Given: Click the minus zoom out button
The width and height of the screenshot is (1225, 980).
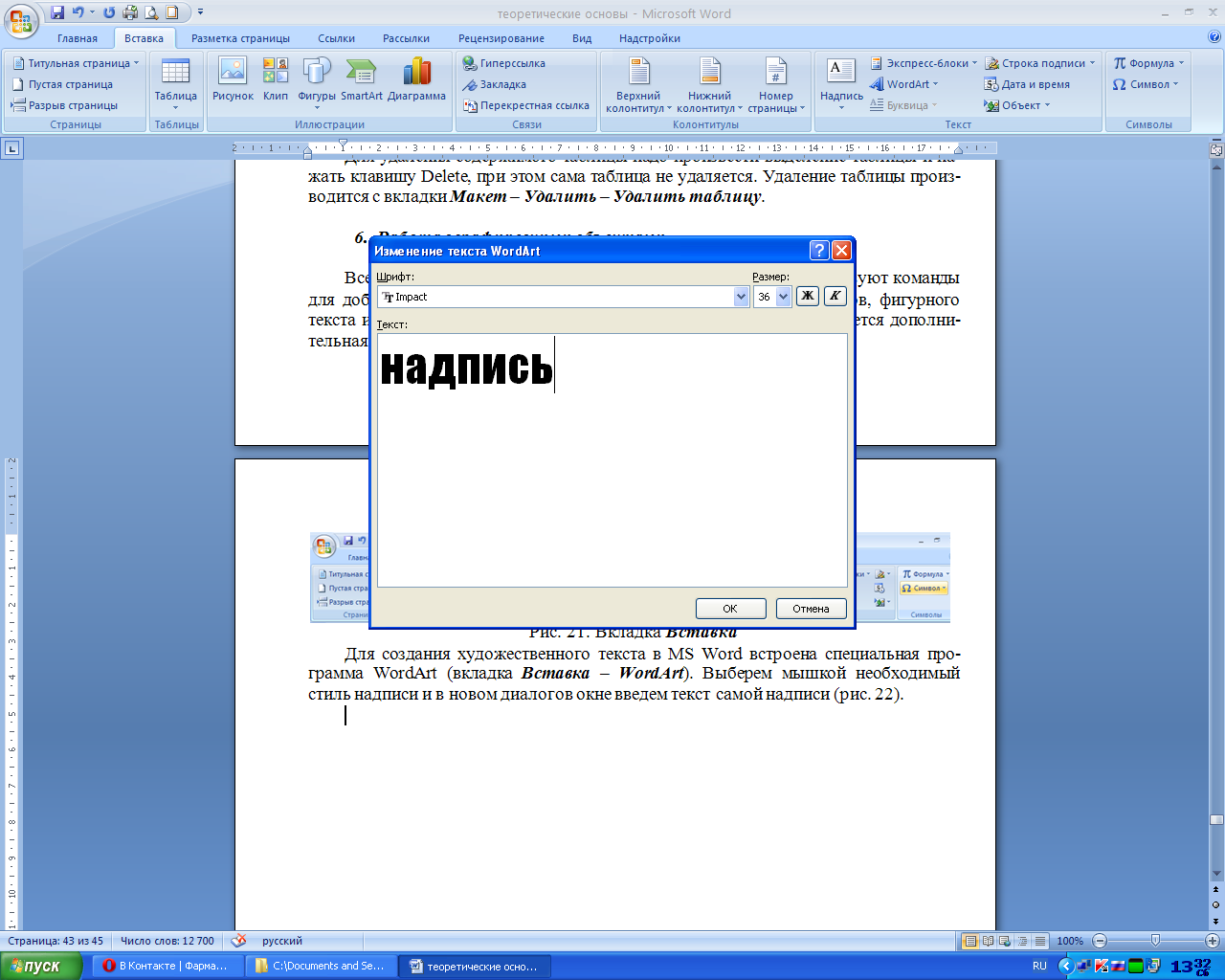Looking at the screenshot, I should point(1100,941).
